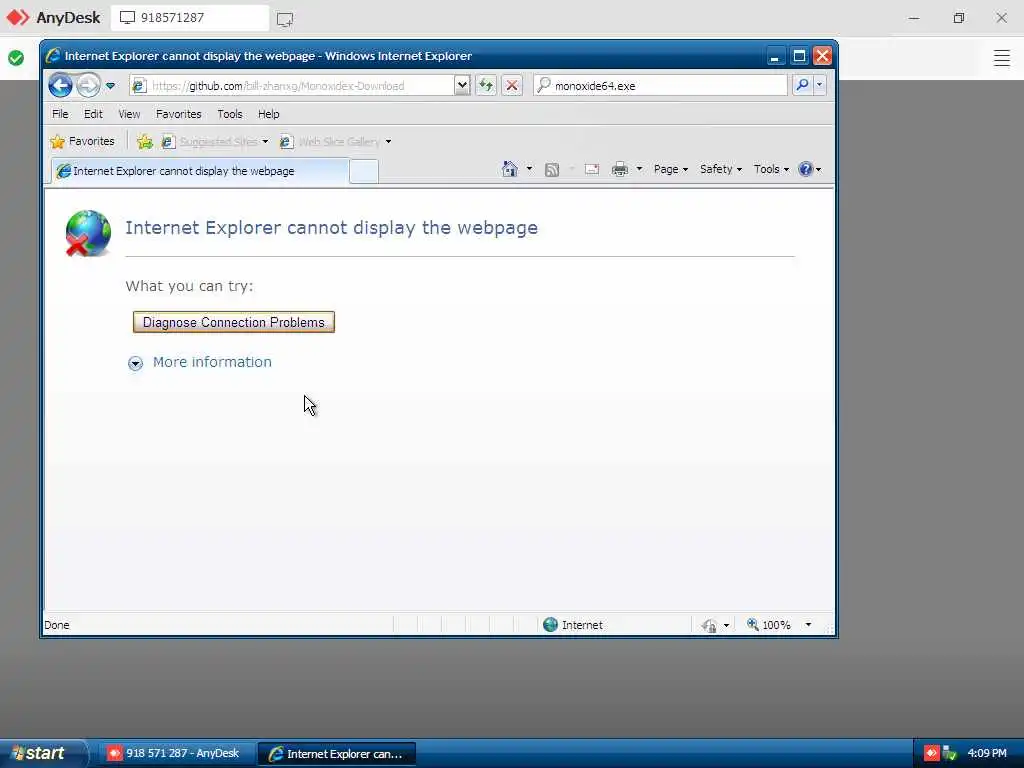The width and height of the screenshot is (1024, 768).
Task: Open the Help menu
Action: (268, 114)
